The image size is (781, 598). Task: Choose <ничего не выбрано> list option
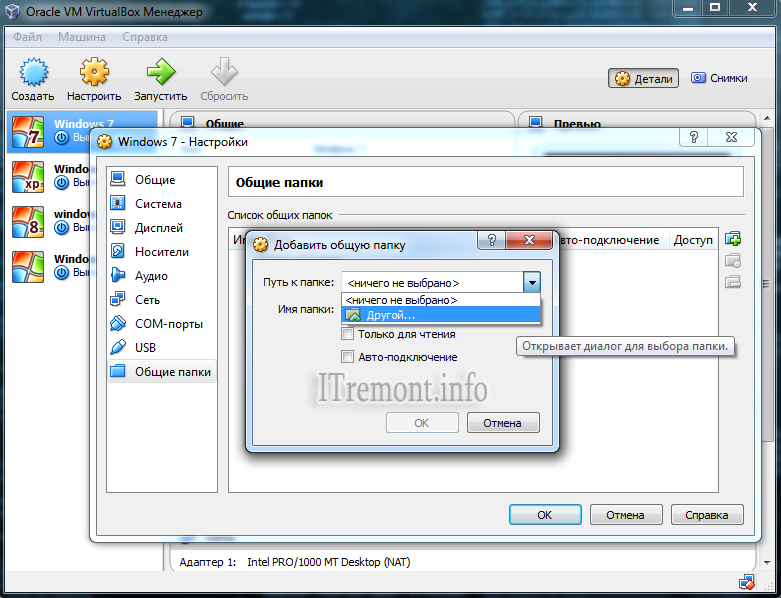point(441,300)
